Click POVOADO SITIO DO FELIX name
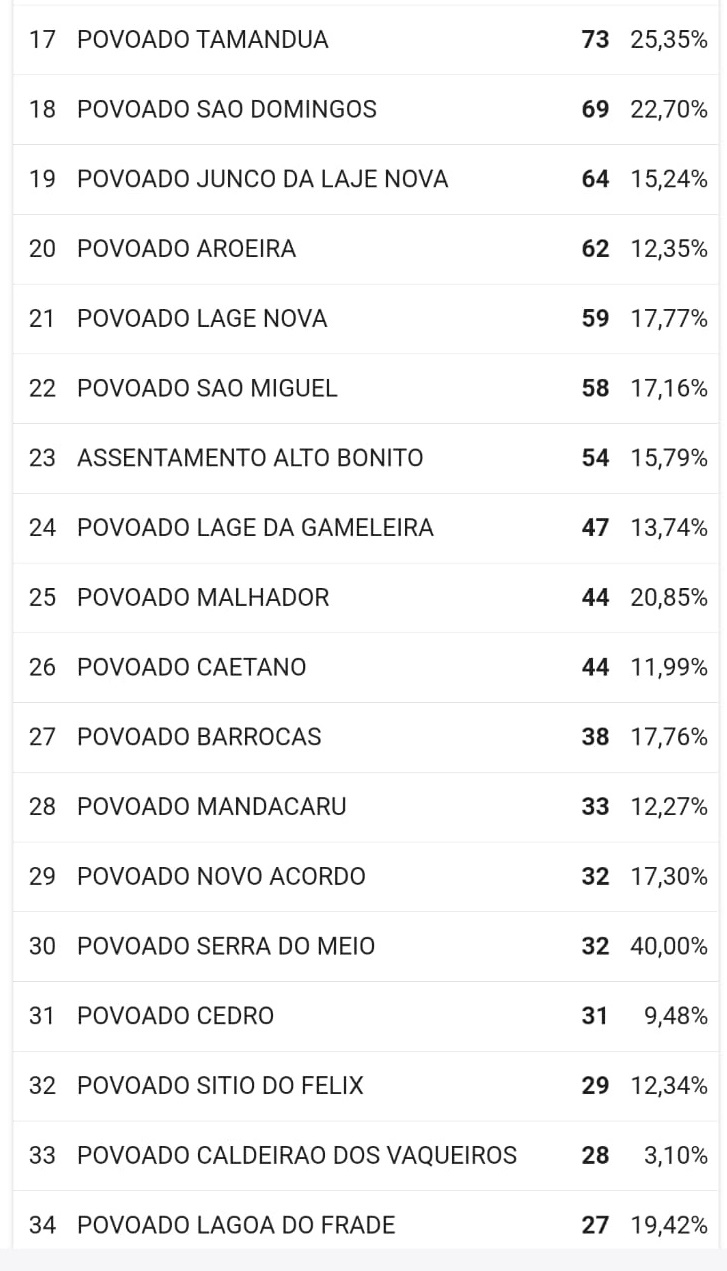The height and width of the screenshot is (1271, 727). (x=220, y=1086)
